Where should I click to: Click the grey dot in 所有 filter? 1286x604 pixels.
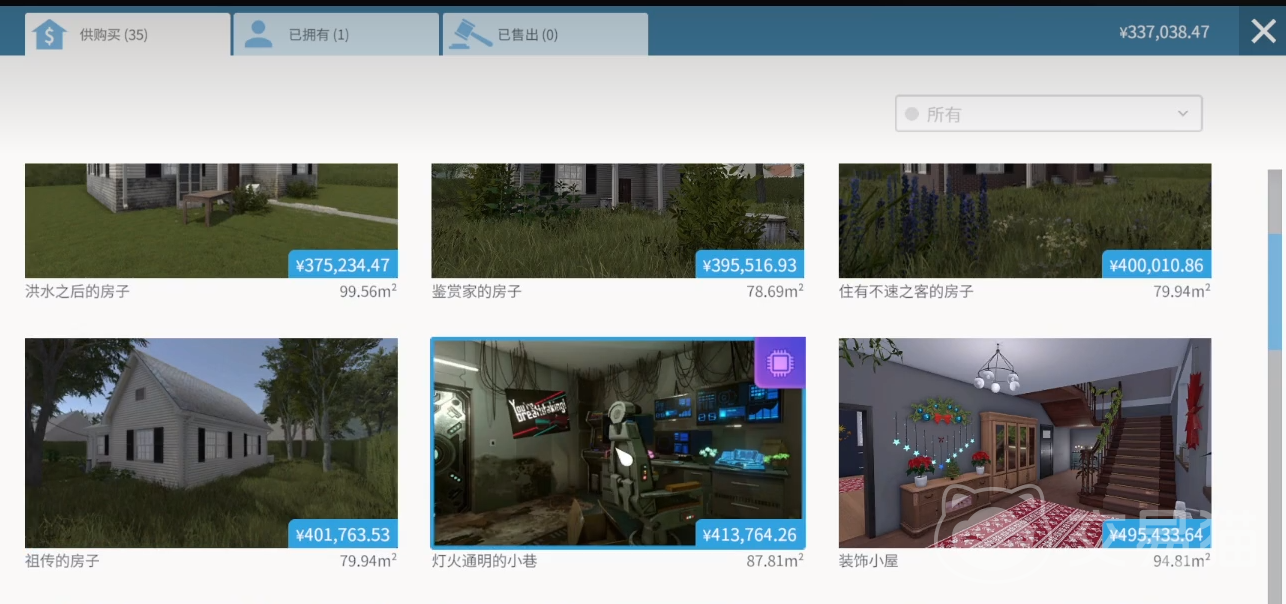911,114
